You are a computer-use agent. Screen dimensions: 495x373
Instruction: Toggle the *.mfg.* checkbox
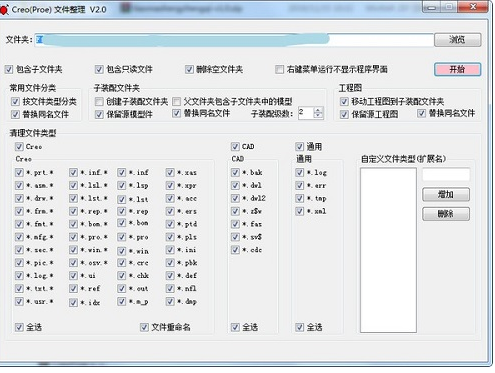[x=19, y=237]
